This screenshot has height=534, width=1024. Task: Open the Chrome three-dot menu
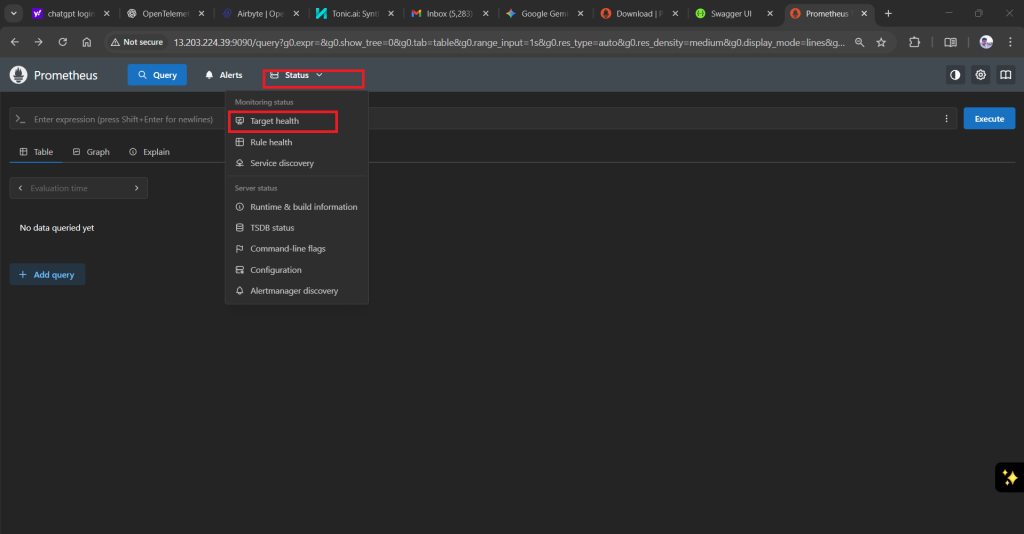point(1010,42)
